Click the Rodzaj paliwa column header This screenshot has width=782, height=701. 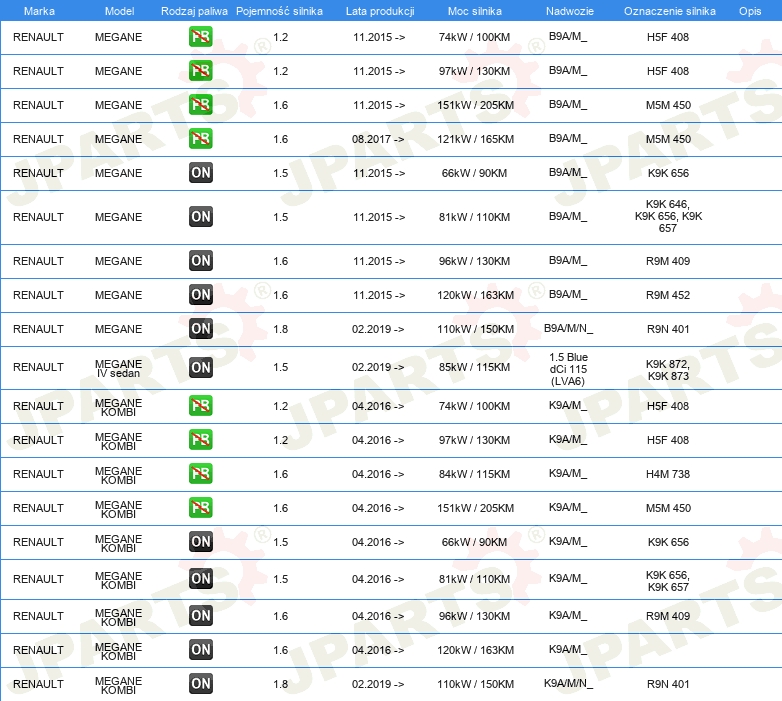194,11
